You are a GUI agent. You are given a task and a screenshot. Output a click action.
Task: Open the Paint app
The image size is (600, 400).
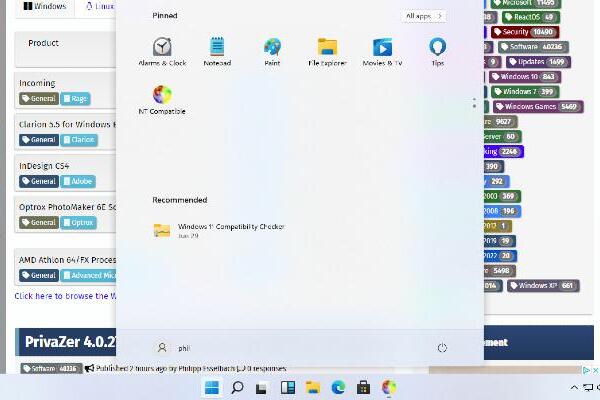click(272, 52)
